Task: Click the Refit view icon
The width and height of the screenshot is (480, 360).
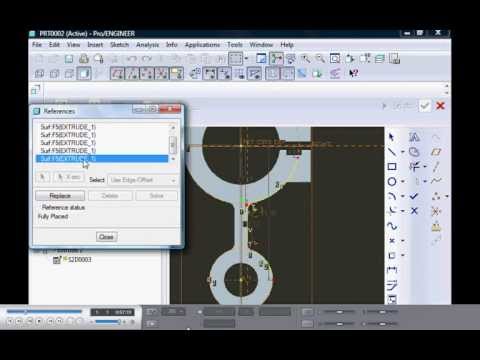Action: click(335, 59)
